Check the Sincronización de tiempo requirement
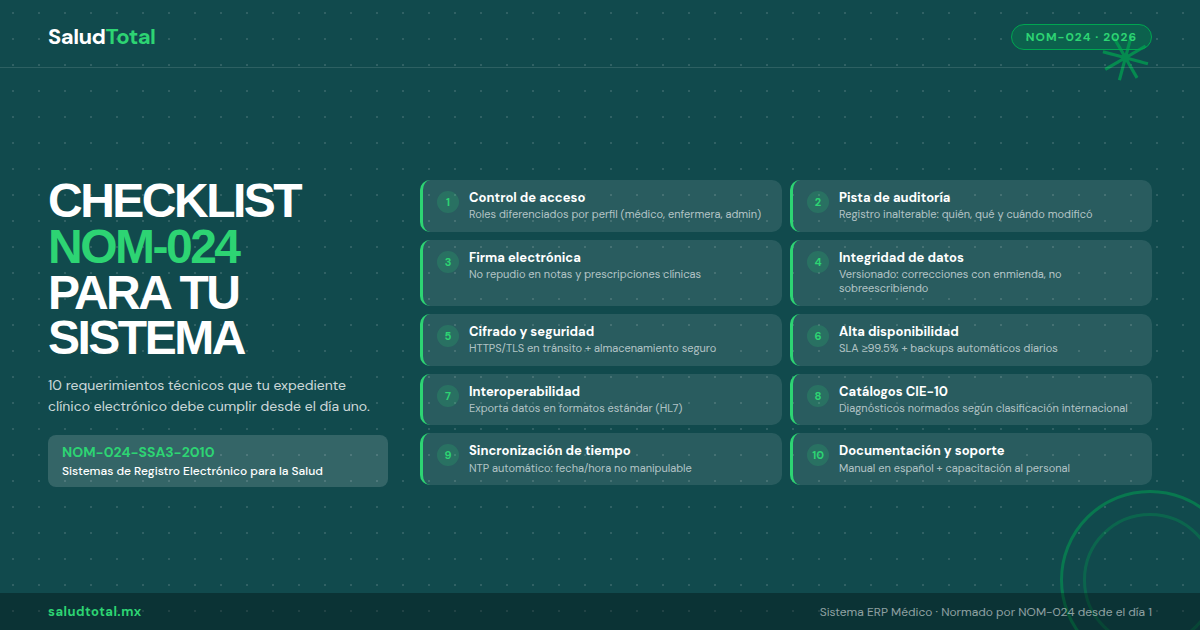 click(600, 458)
